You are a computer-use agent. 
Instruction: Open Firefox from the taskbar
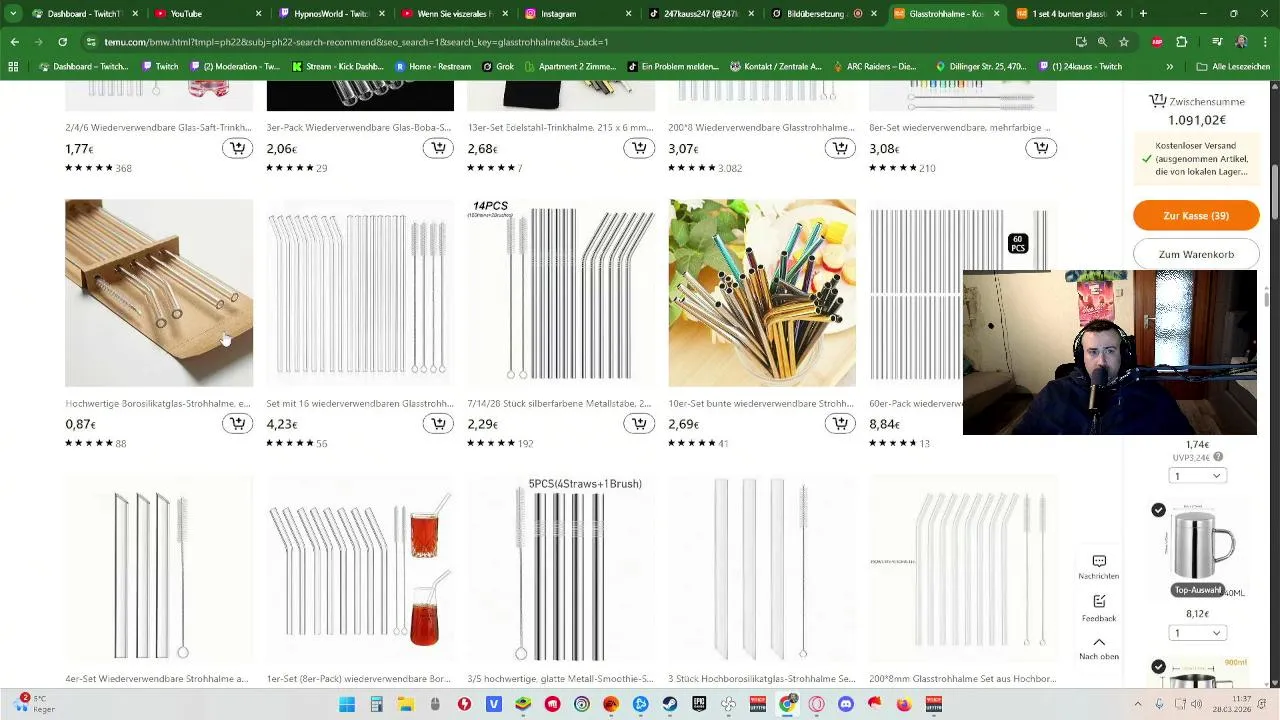point(904,704)
